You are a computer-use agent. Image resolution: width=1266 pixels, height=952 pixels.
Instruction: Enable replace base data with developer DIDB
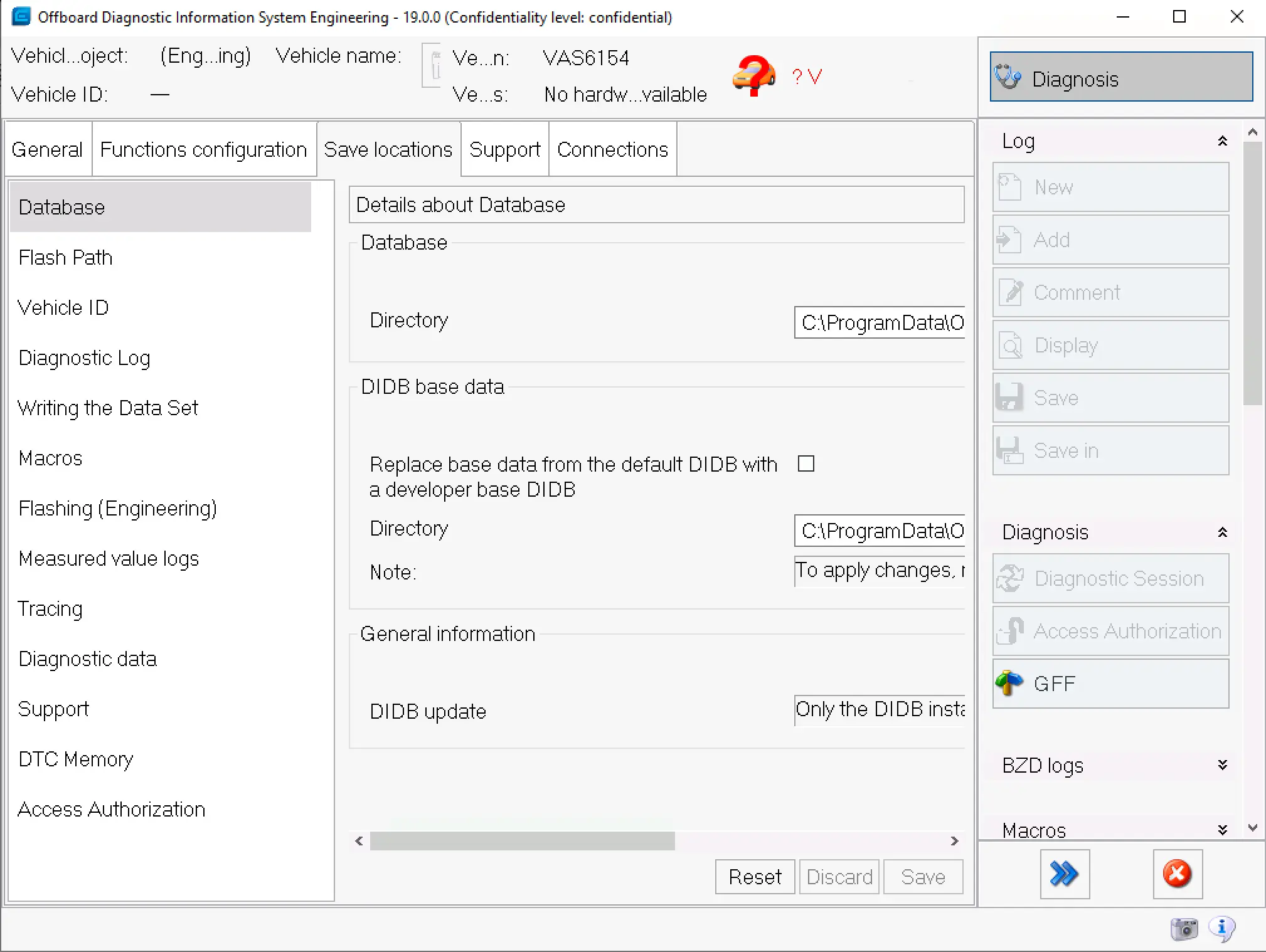[x=806, y=464]
